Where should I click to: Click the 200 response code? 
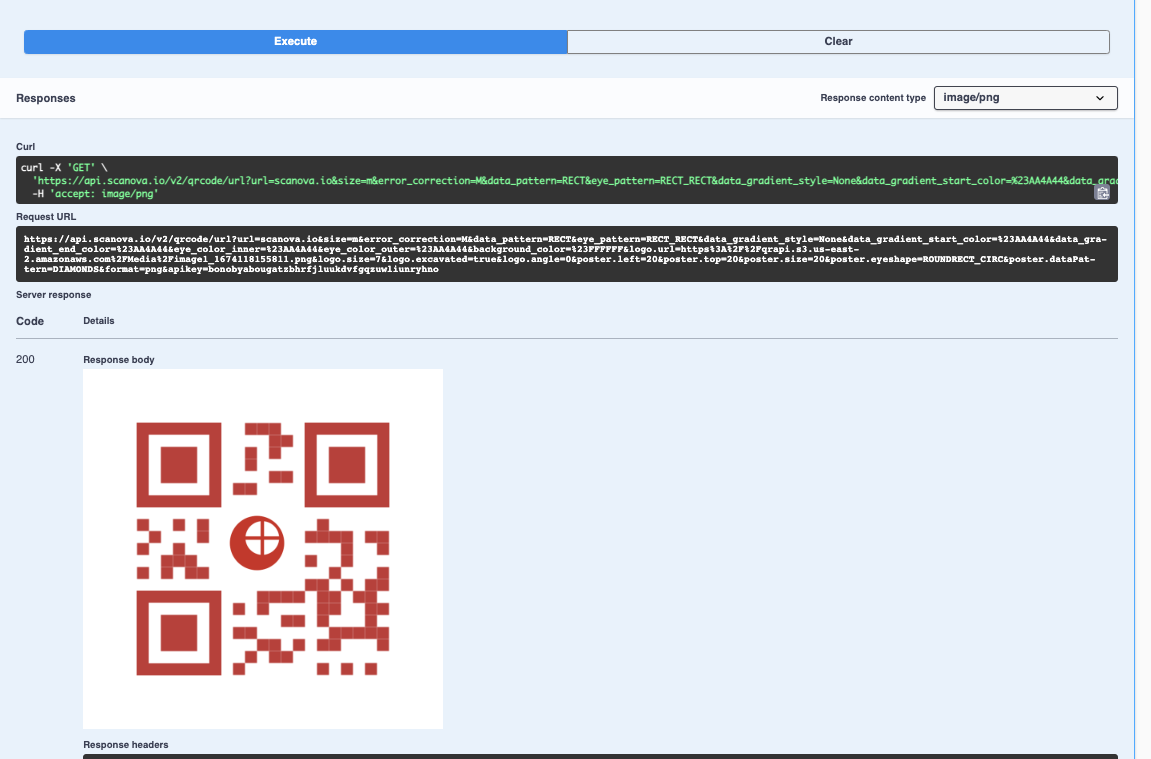pyautogui.click(x=25, y=359)
